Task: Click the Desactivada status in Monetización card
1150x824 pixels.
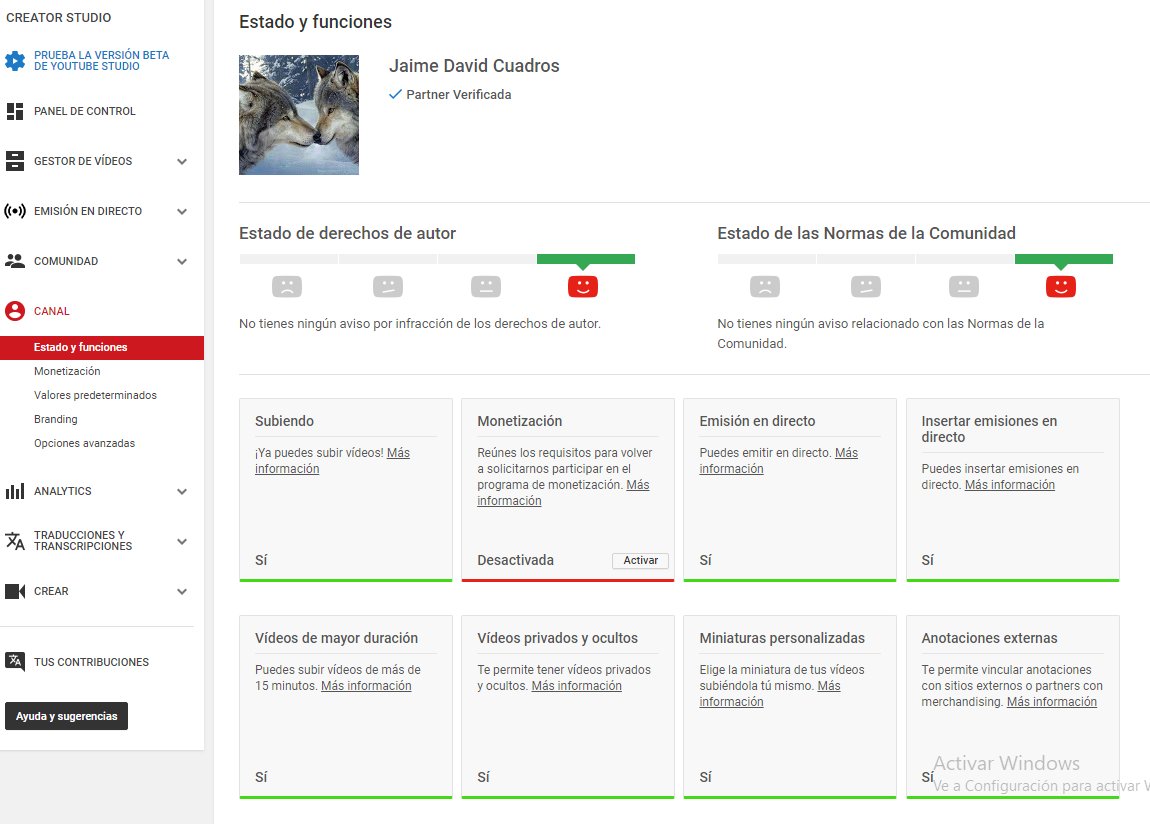Action: 516,560
